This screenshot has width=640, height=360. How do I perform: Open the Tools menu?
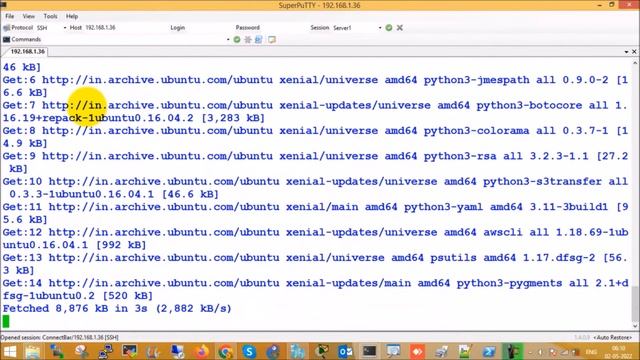(50, 16)
